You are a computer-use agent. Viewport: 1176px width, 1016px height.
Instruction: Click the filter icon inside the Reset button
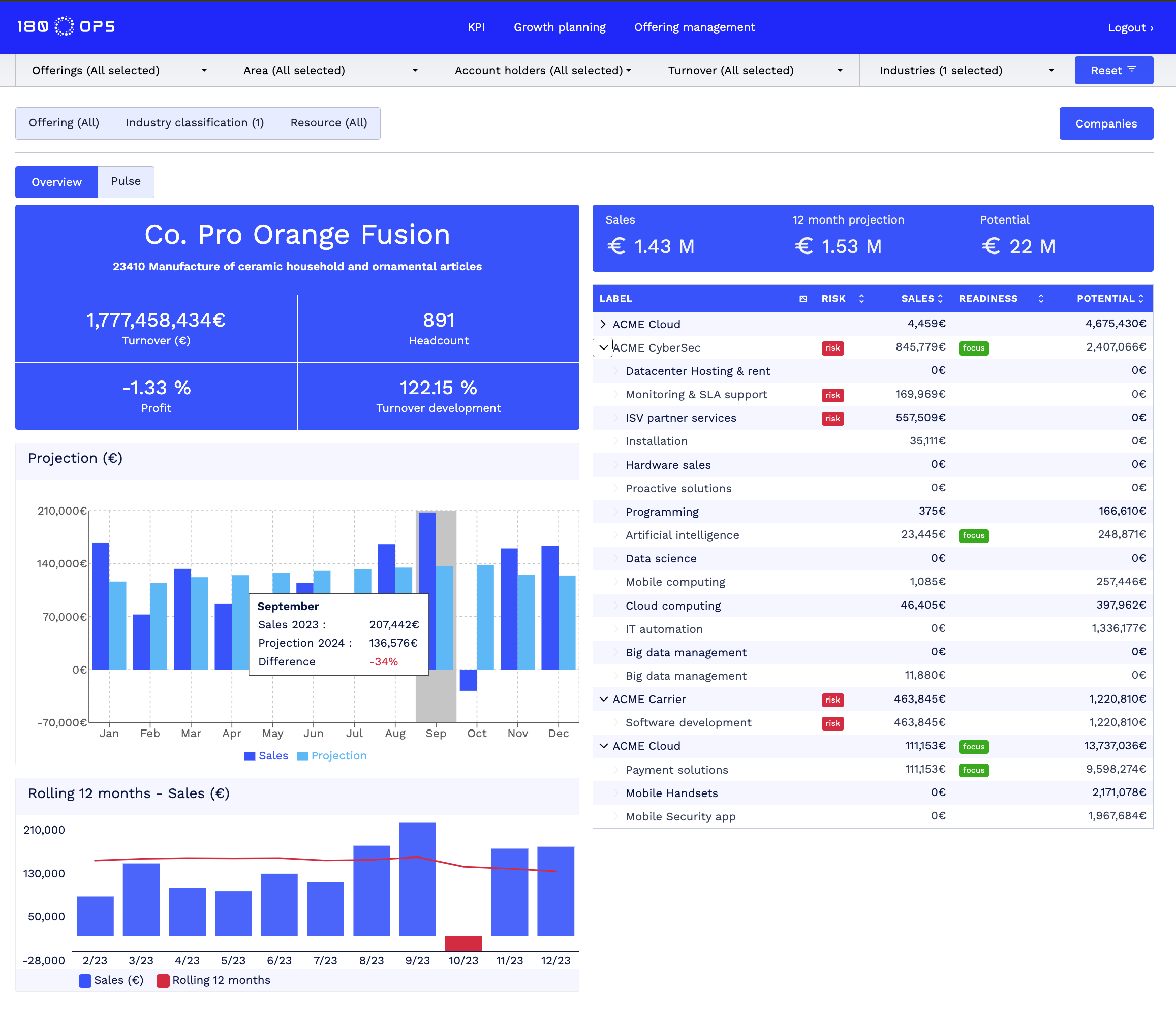[x=1133, y=69]
